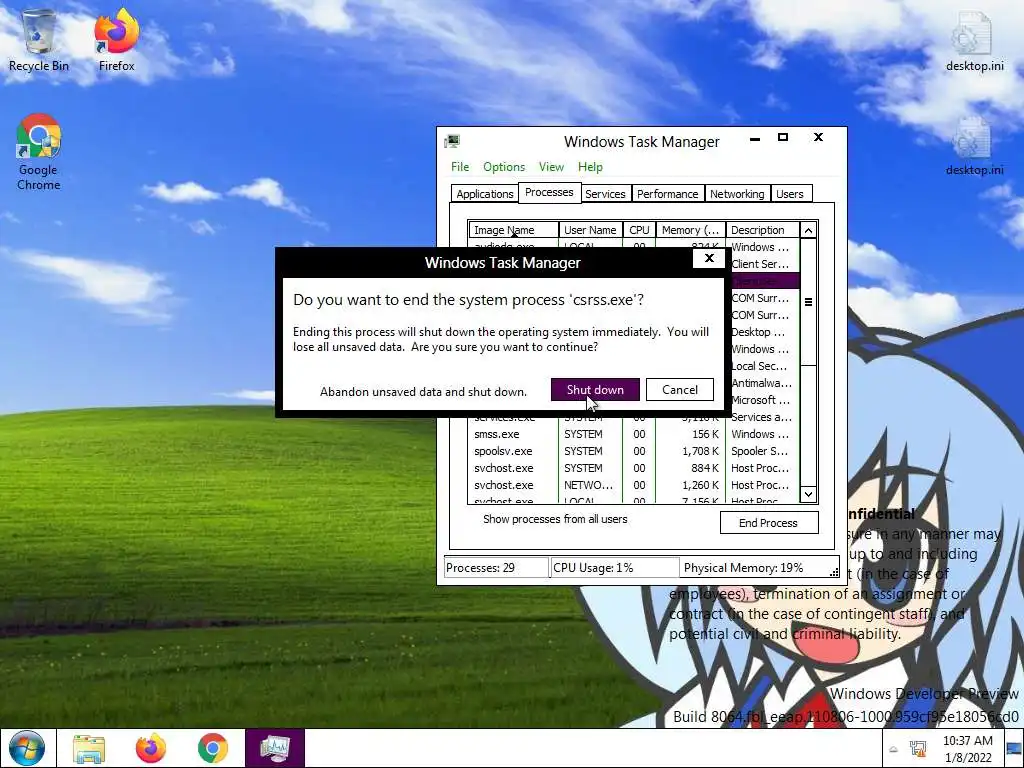
Task: Select the Task Manager taskbar button
Action: (275, 748)
